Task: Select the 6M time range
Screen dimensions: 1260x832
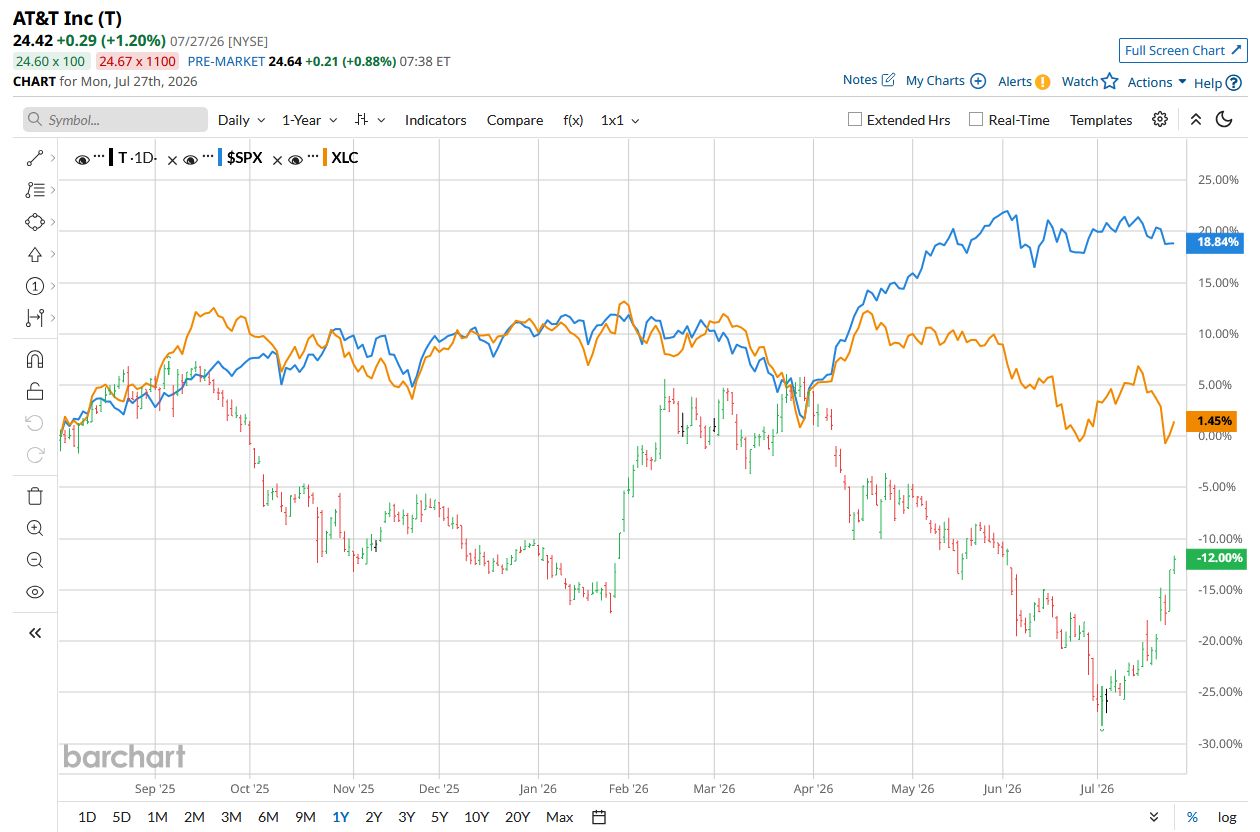Action: tap(268, 817)
